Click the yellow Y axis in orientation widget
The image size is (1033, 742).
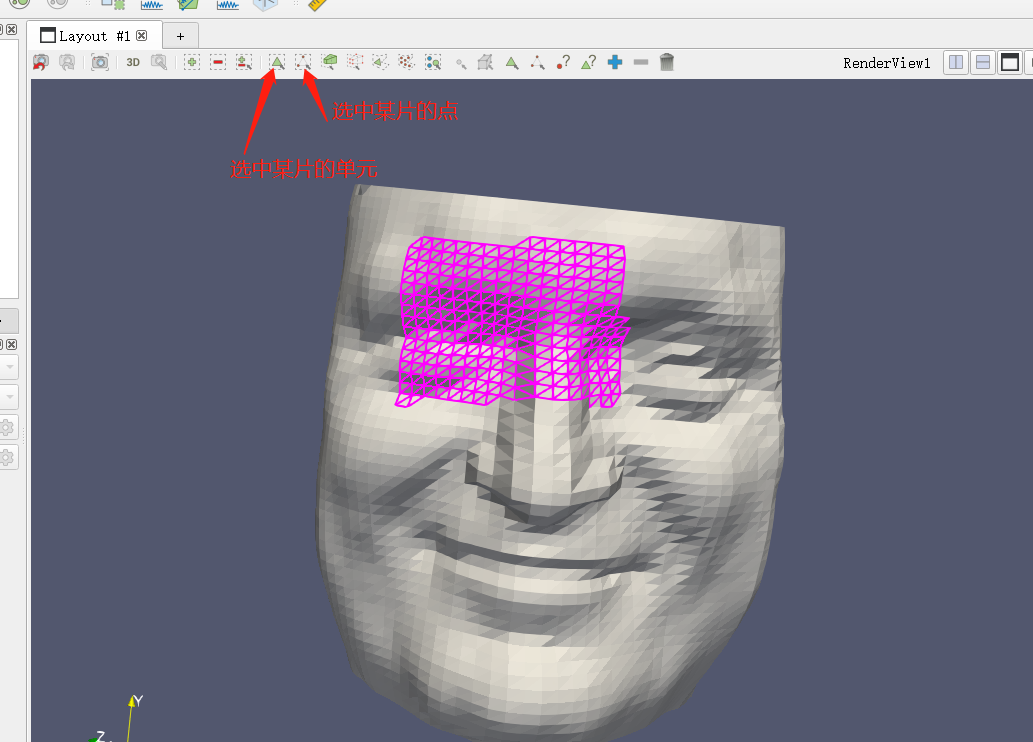click(133, 703)
